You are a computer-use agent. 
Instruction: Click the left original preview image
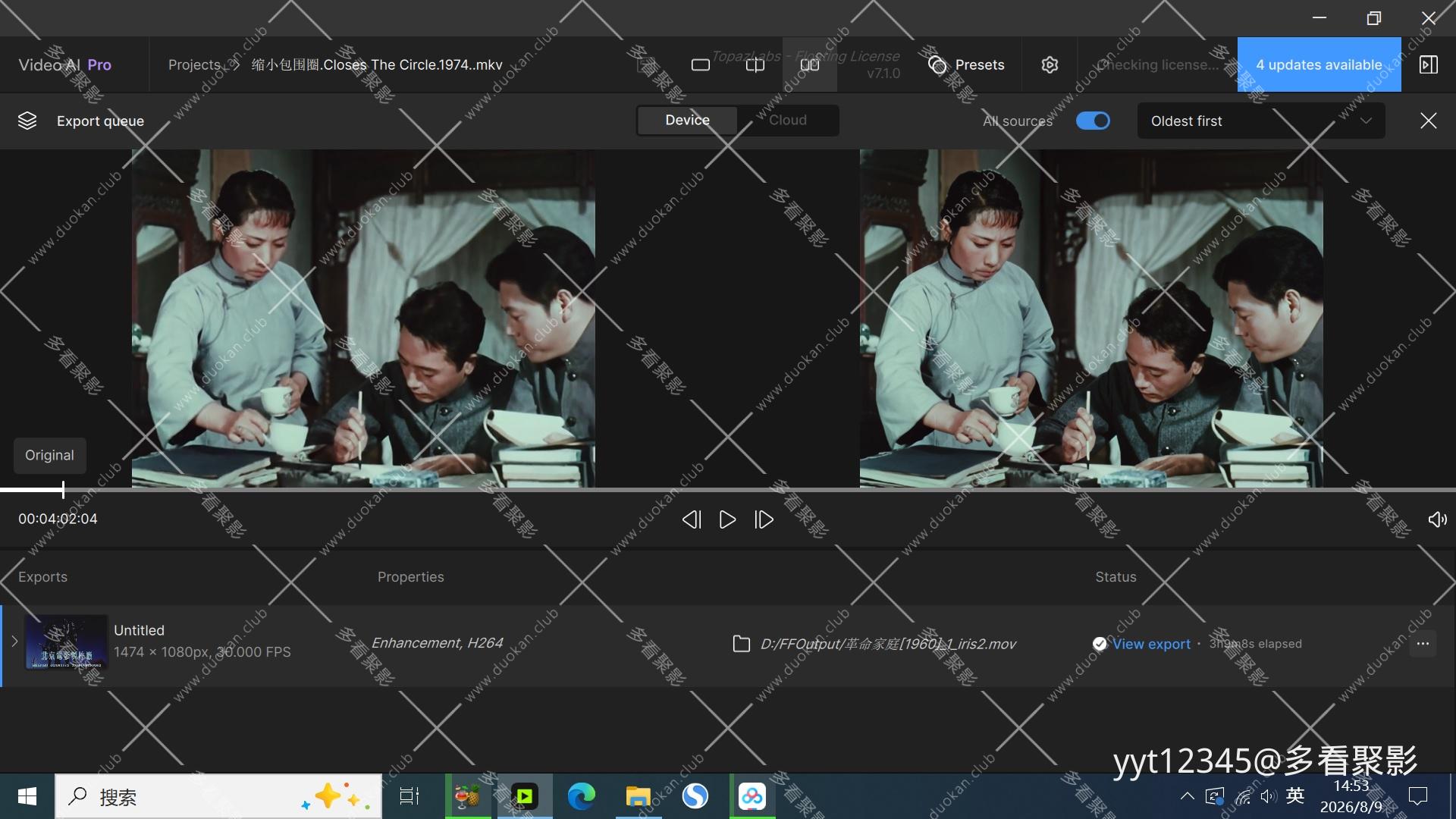pos(363,318)
